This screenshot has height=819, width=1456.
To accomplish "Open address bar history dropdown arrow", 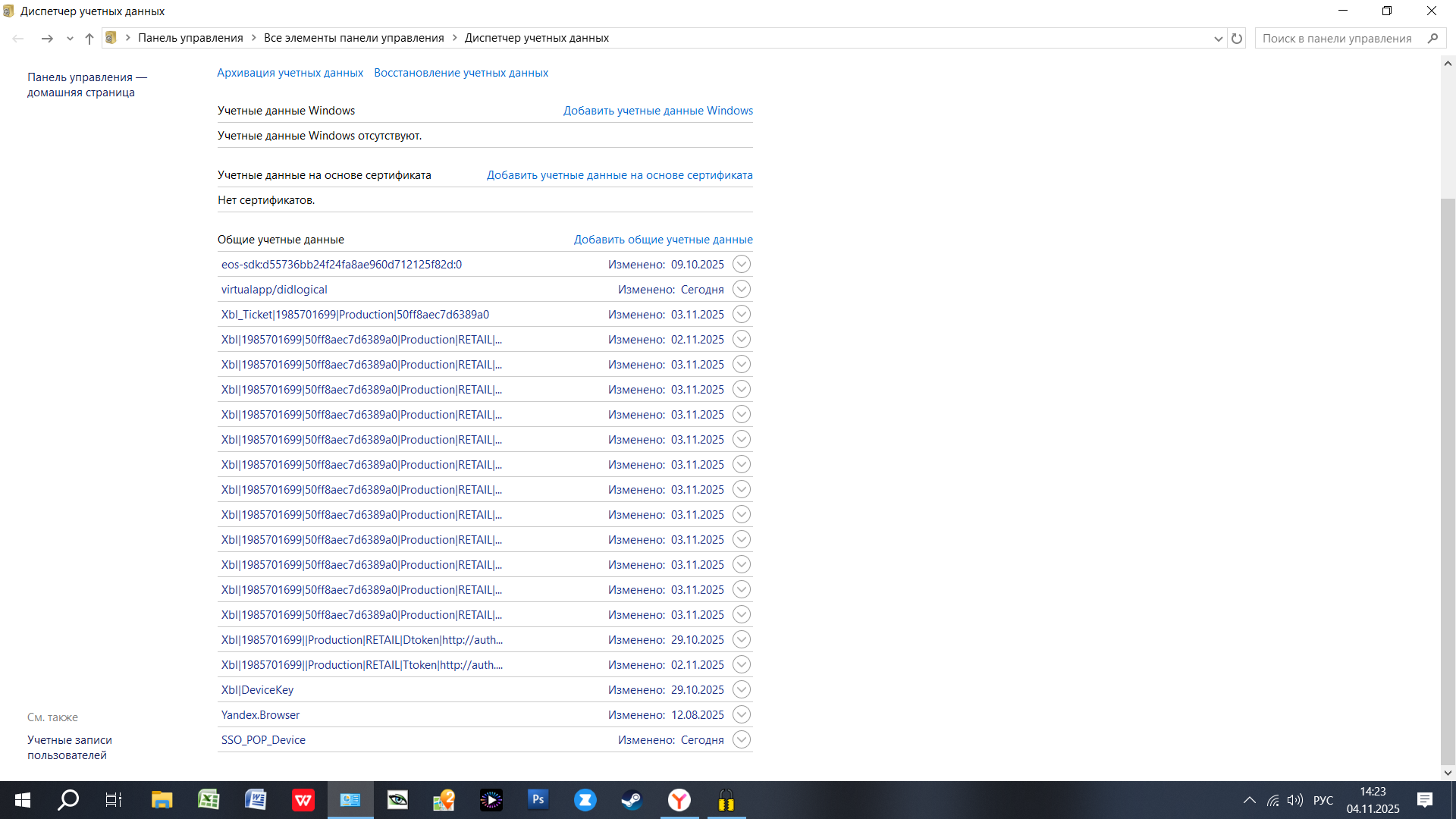I will click(1218, 38).
